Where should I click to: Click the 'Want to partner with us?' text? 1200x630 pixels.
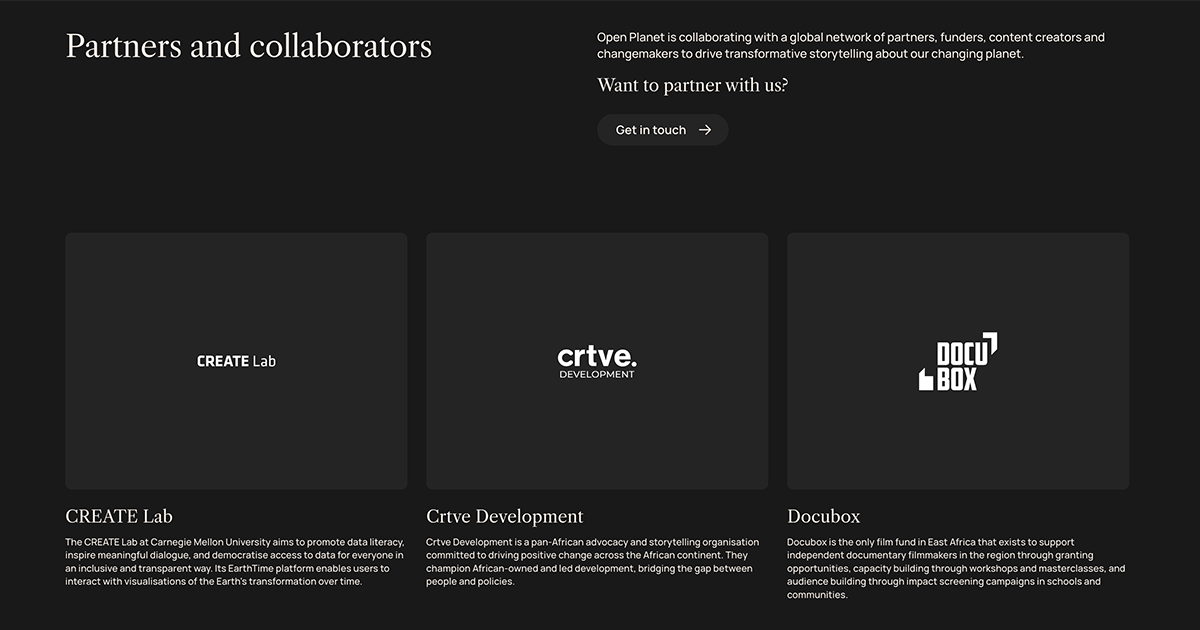693,85
